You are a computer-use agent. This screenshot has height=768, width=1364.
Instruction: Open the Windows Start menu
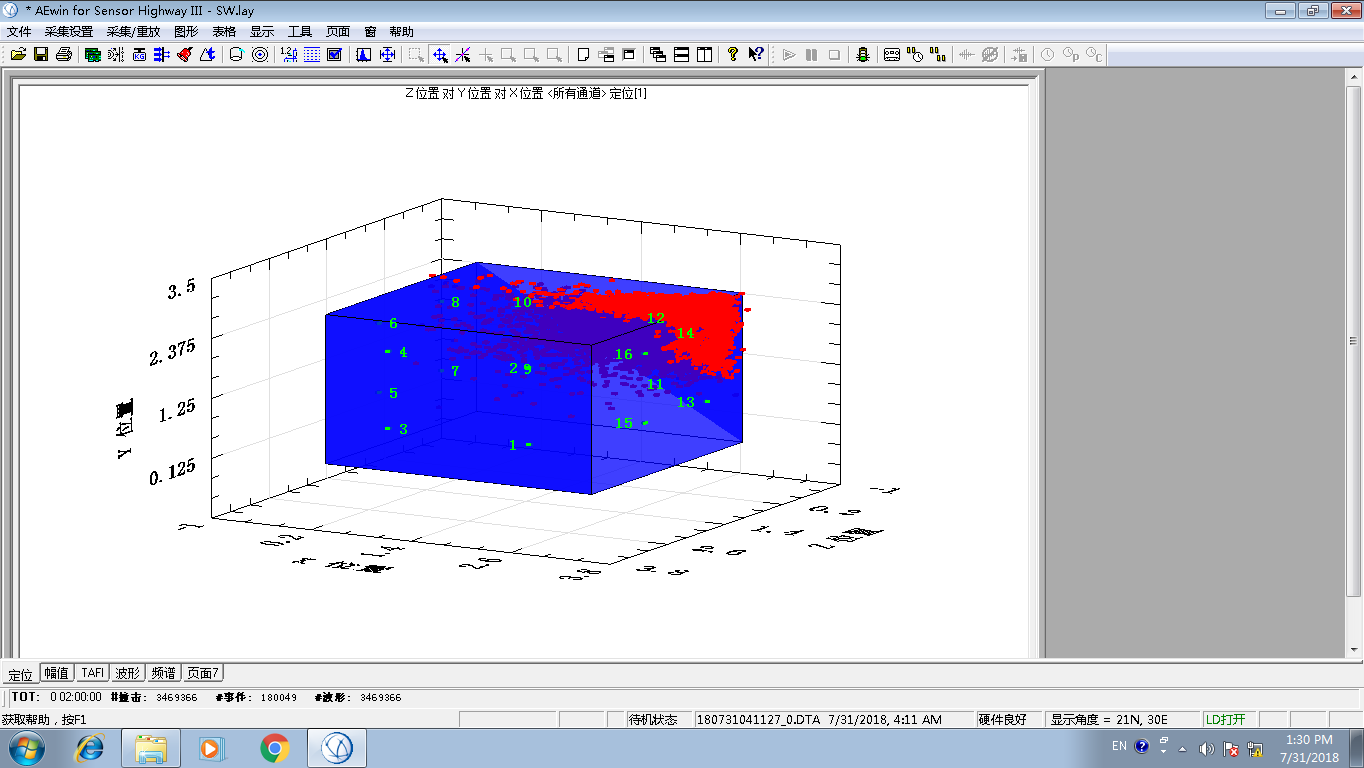tap(26, 748)
